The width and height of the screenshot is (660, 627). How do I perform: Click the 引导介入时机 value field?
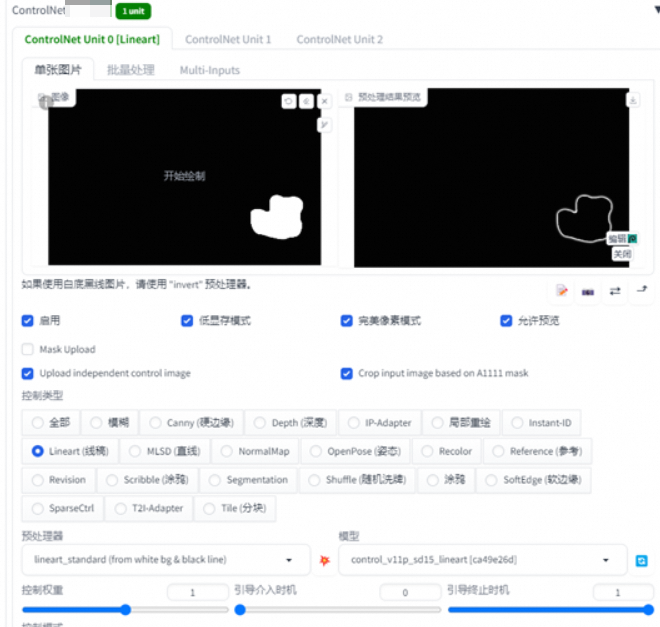click(410, 592)
